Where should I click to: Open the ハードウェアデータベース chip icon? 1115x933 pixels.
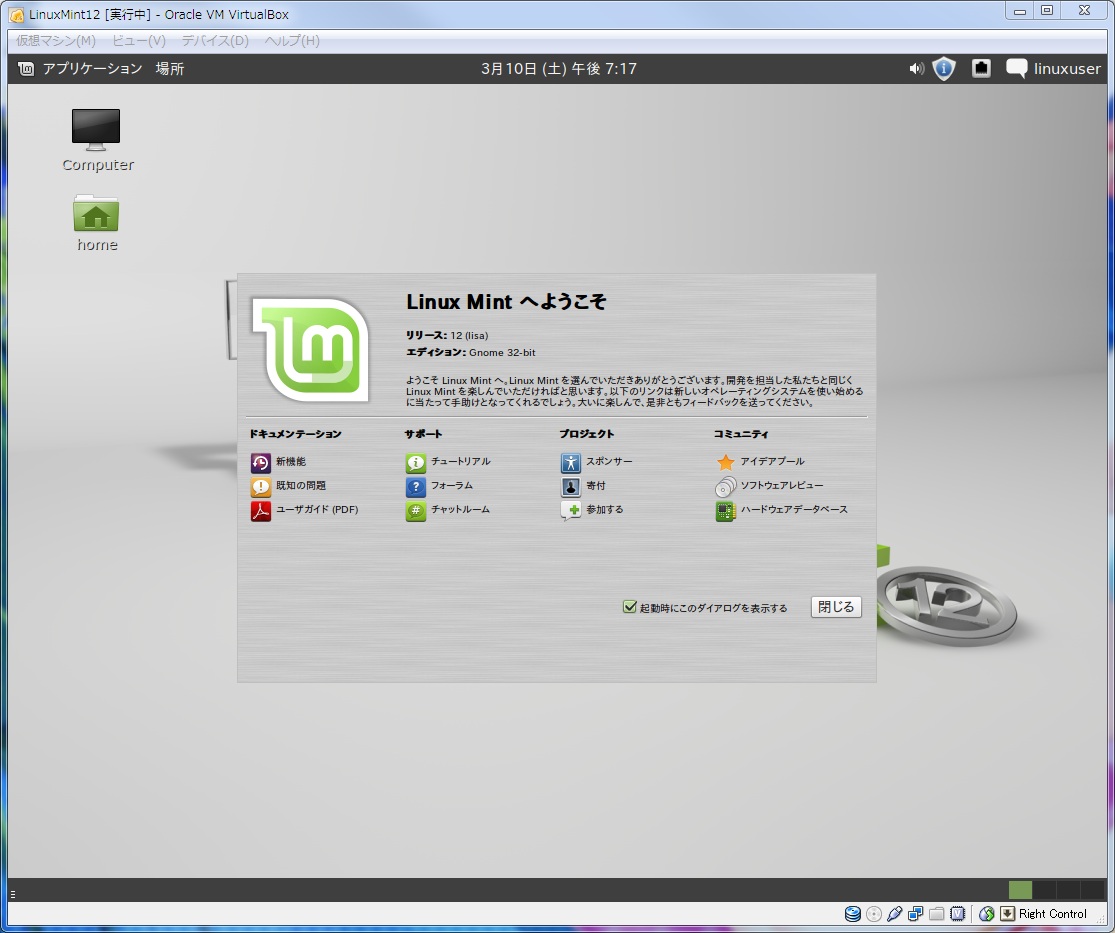pyautogui.click(x=726, y=511)
